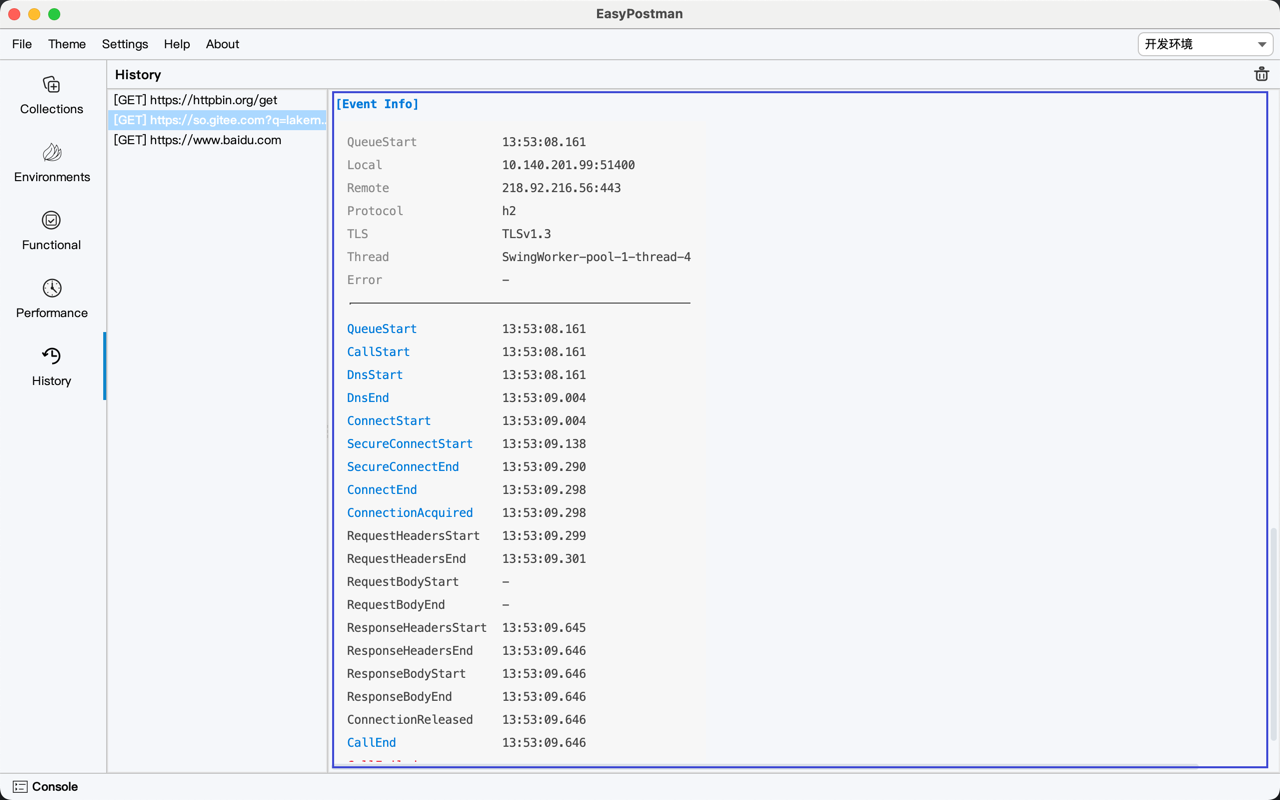Click the timestamp 13:53:09.301
This screenshot has height=800, width=1280.
coord(544,559)
